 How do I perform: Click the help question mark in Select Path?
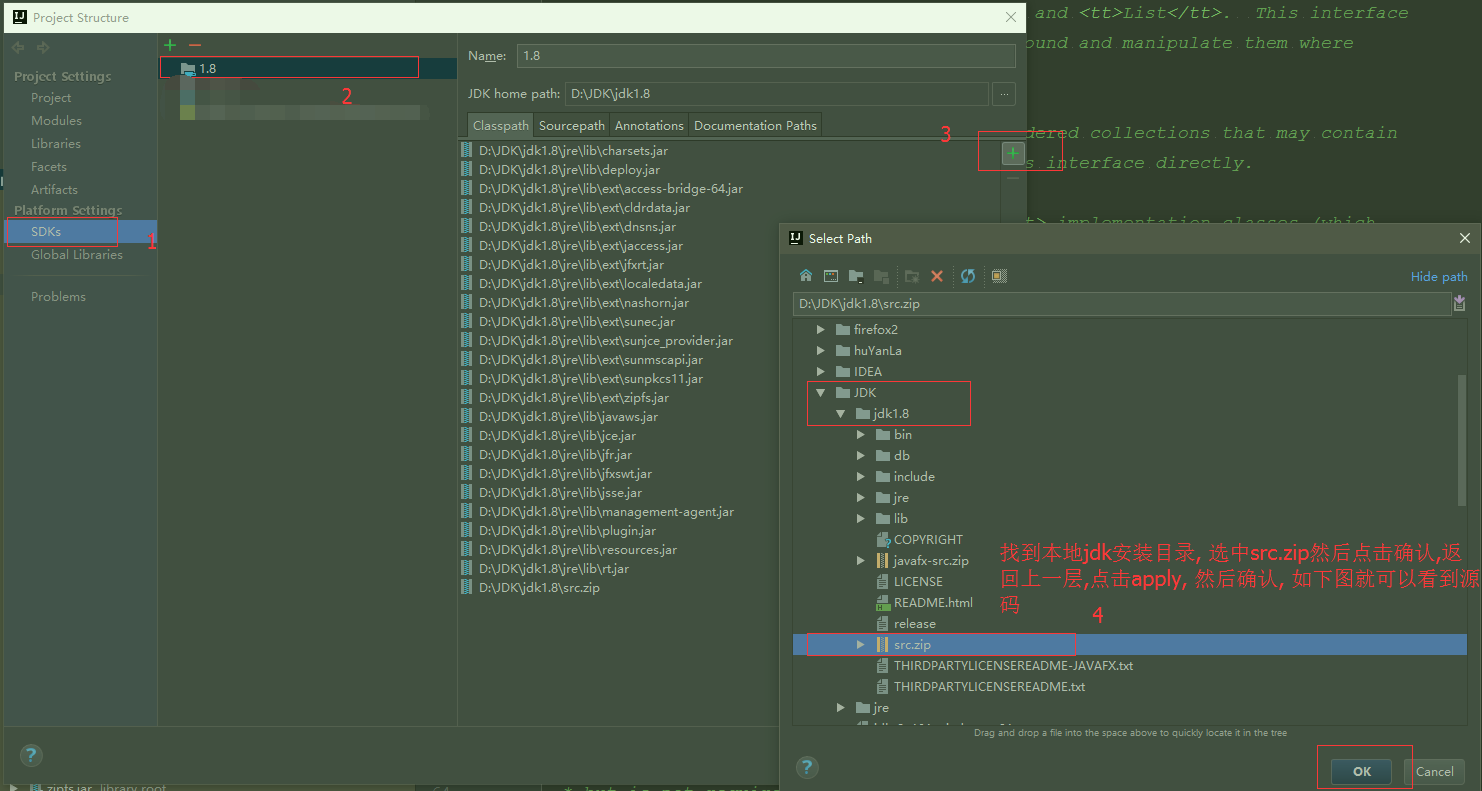click(x=807, y=767)
